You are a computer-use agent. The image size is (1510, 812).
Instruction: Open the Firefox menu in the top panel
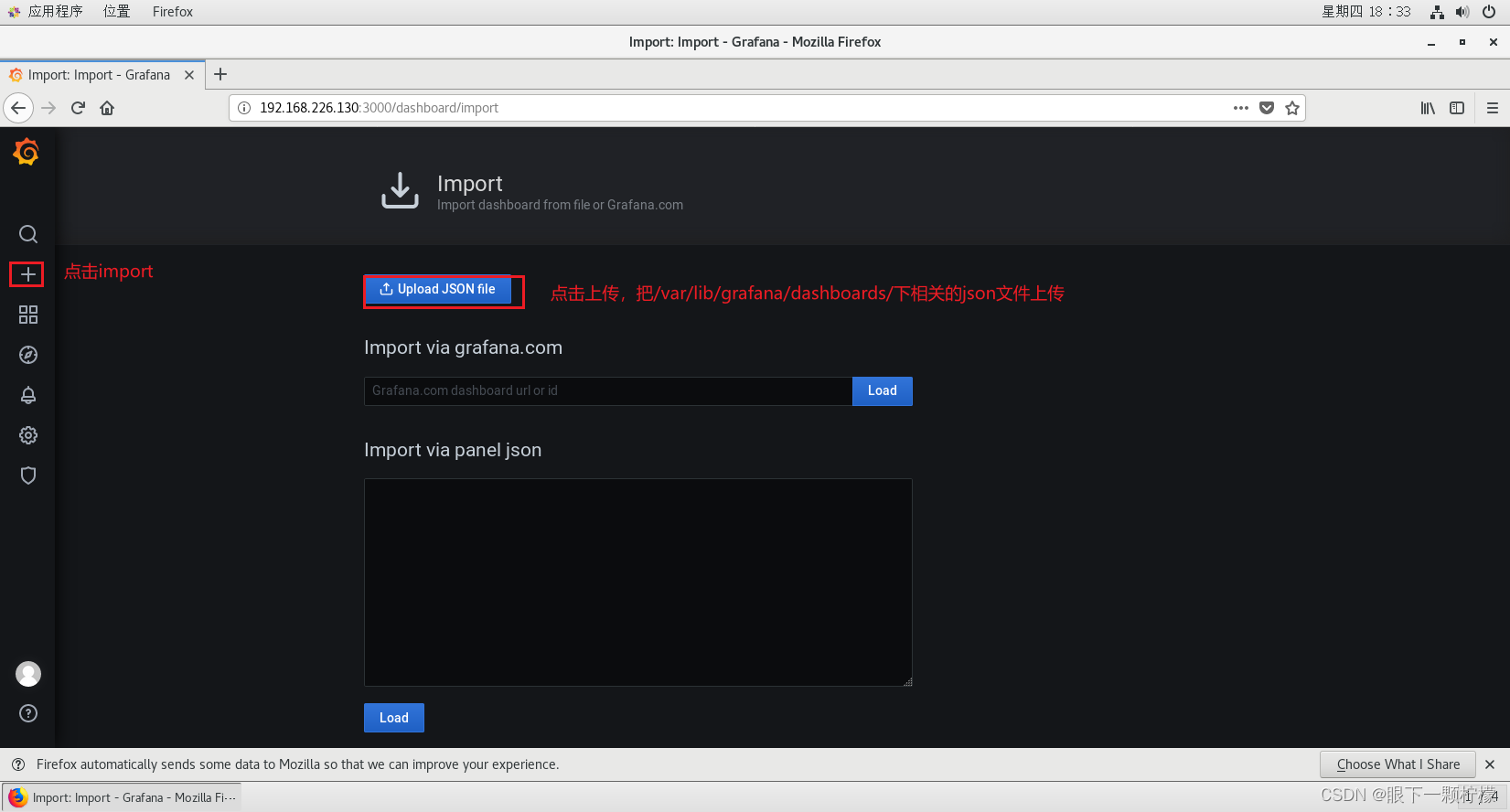click(x=173, y=12)
